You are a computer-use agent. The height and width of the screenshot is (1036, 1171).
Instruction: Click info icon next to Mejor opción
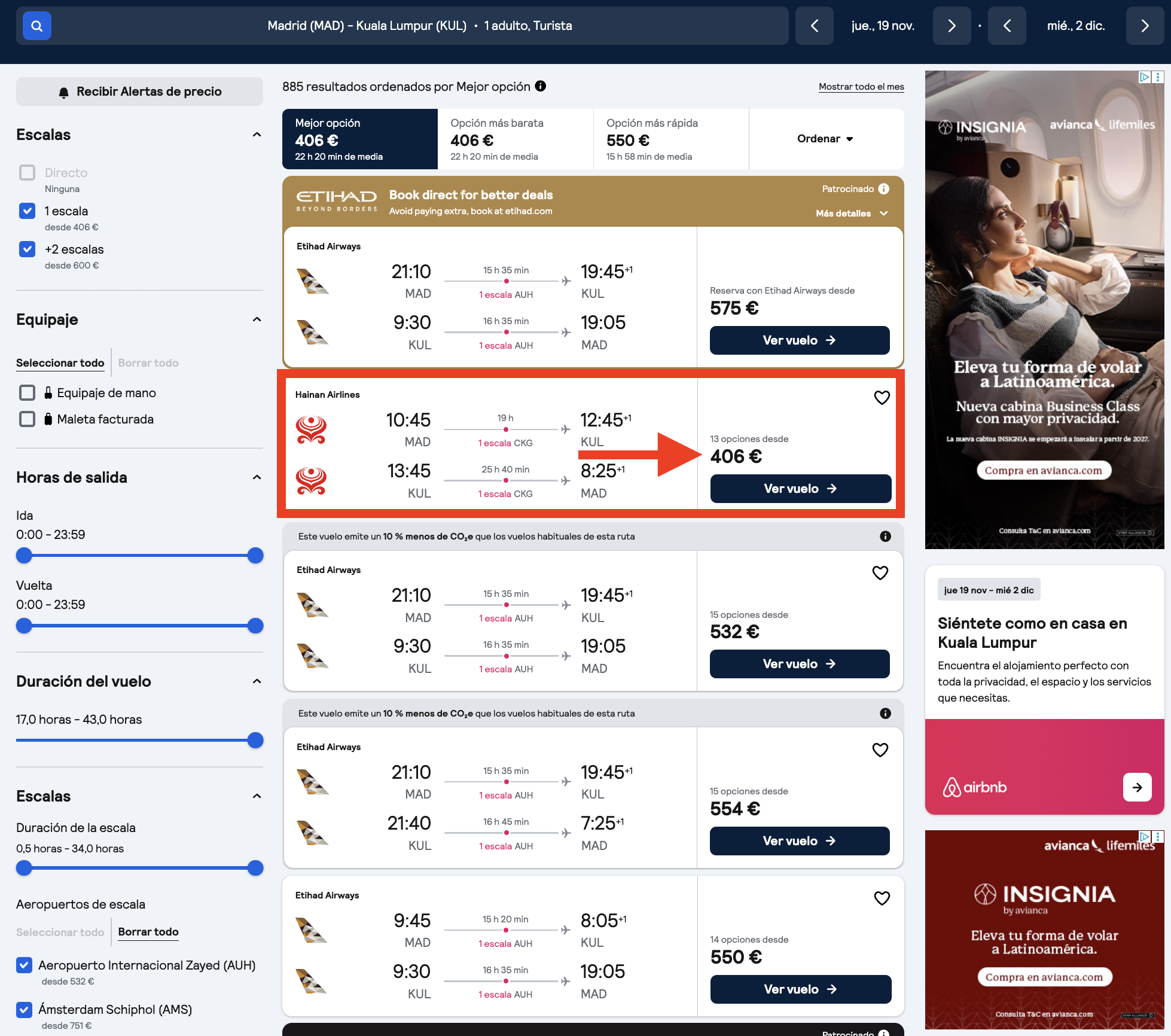(541, 86)
